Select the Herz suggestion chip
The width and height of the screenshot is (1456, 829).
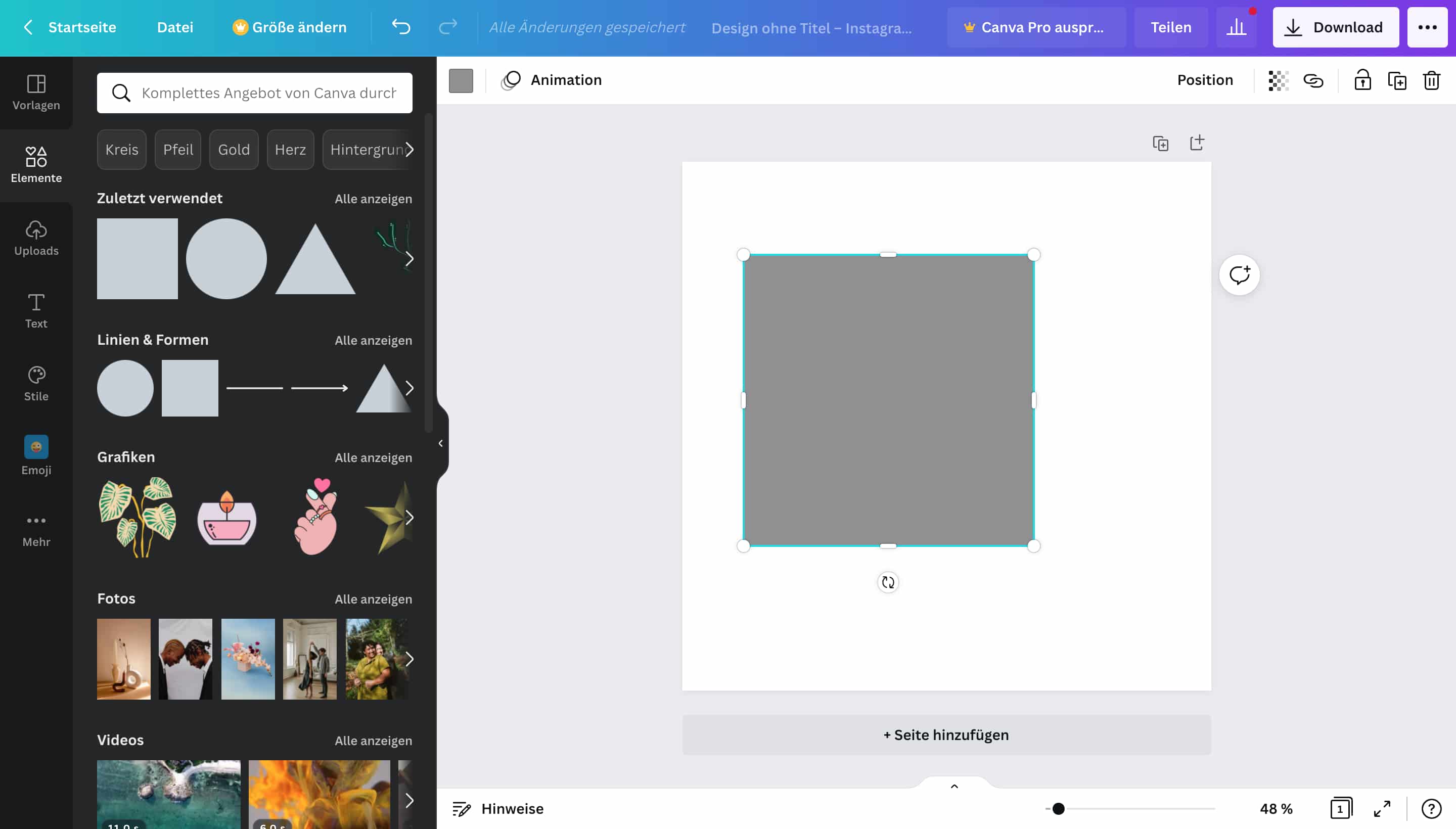(x=290, y=150)
